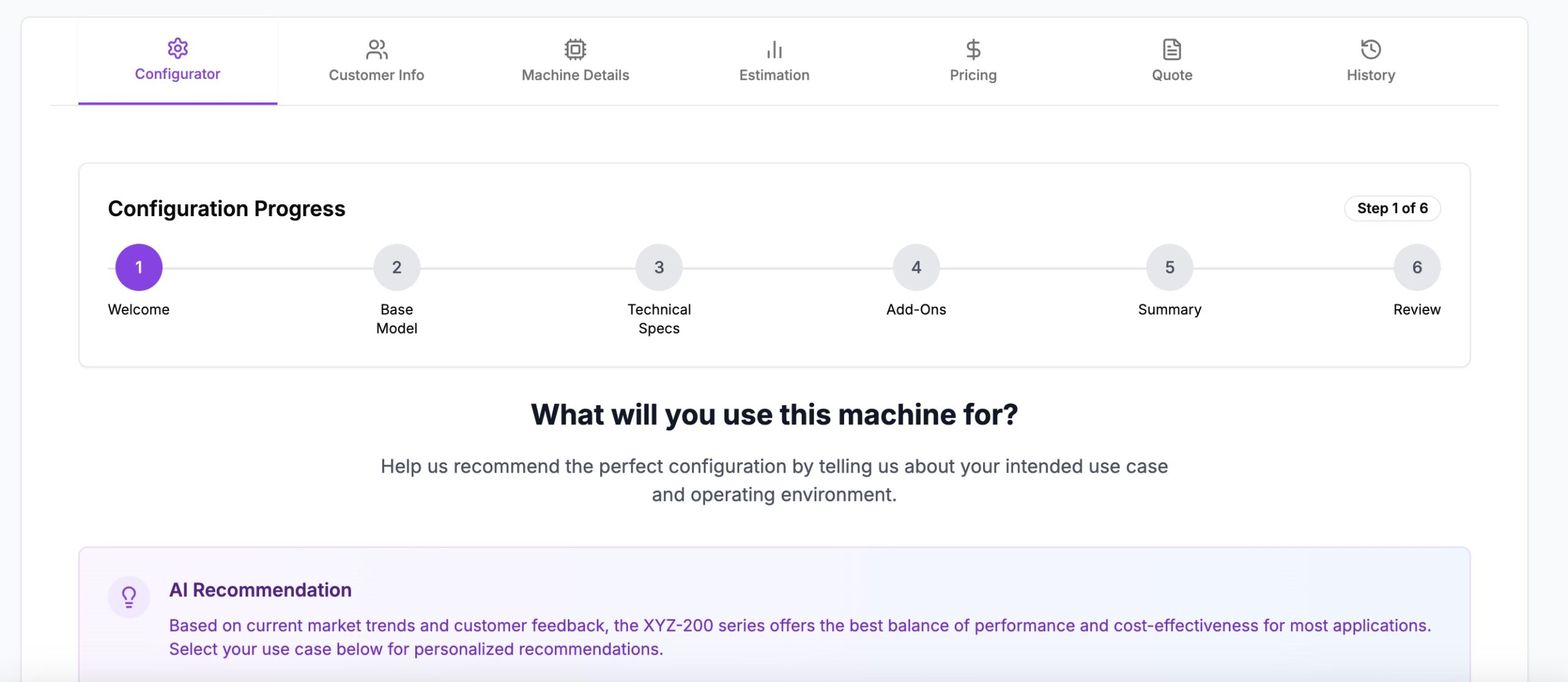Image resolution: width=1568 pixels, height=682 pixels.
Task: Click the Configurator gear icon
Action: click(x=178, y=48)
